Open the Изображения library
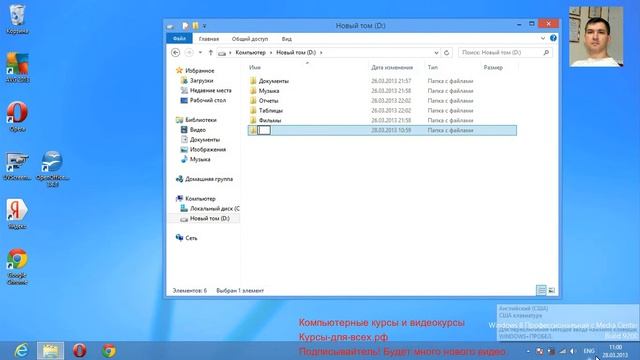This screenshot has width=640, height=360. pos(207,149)
